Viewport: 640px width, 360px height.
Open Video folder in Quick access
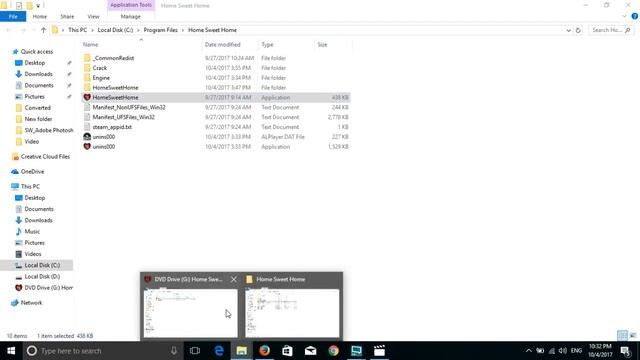(31, 141)
